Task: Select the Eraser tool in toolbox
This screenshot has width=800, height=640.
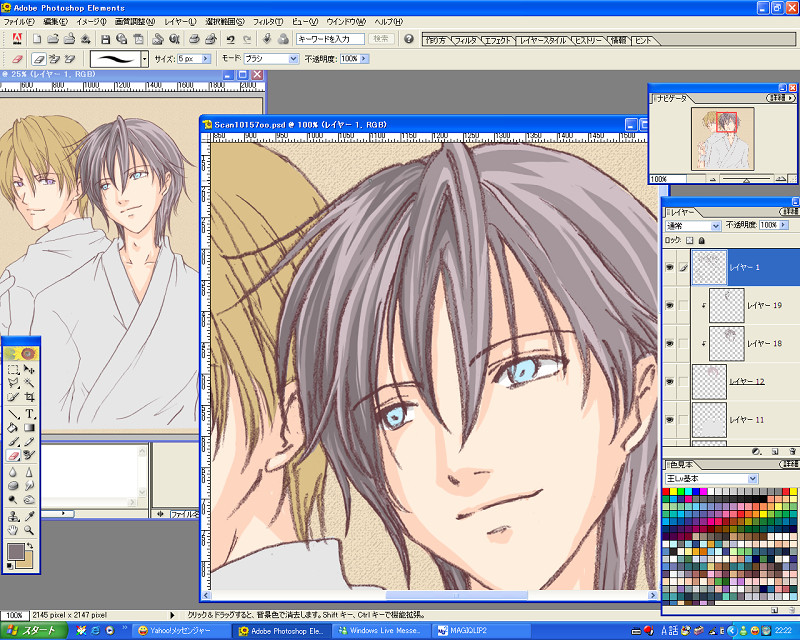Action: point(13,455)
